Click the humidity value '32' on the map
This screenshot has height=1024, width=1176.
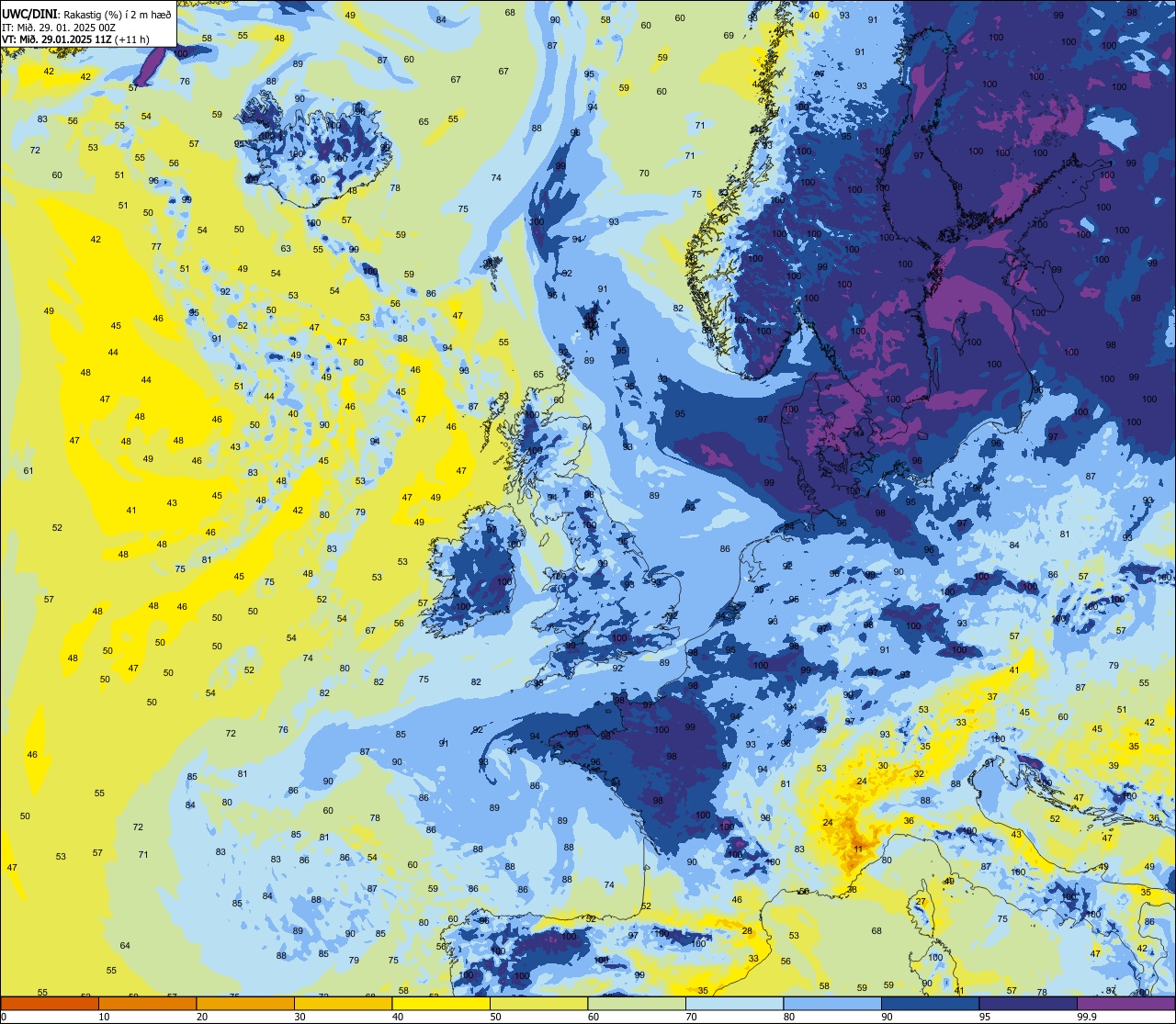pyautogui.click(x=919, y=773)
